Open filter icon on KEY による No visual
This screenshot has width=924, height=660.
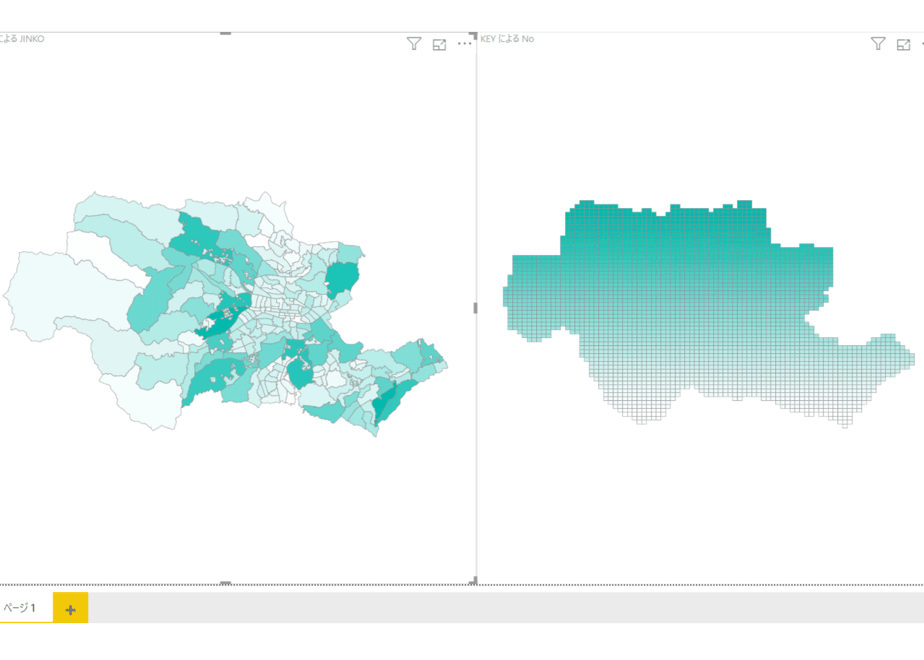point(878,44)
